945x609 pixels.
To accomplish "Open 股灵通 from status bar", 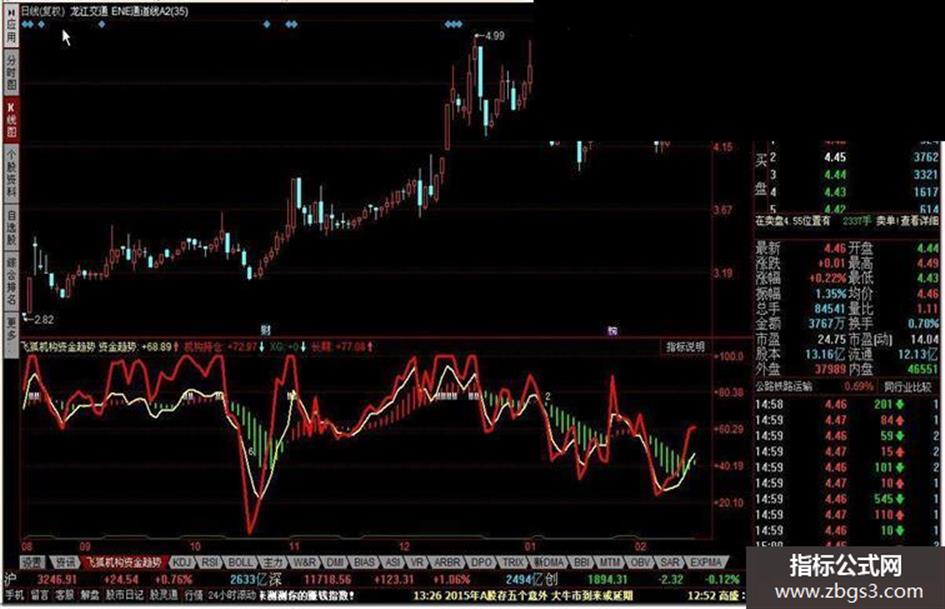I will click(164, 595).
